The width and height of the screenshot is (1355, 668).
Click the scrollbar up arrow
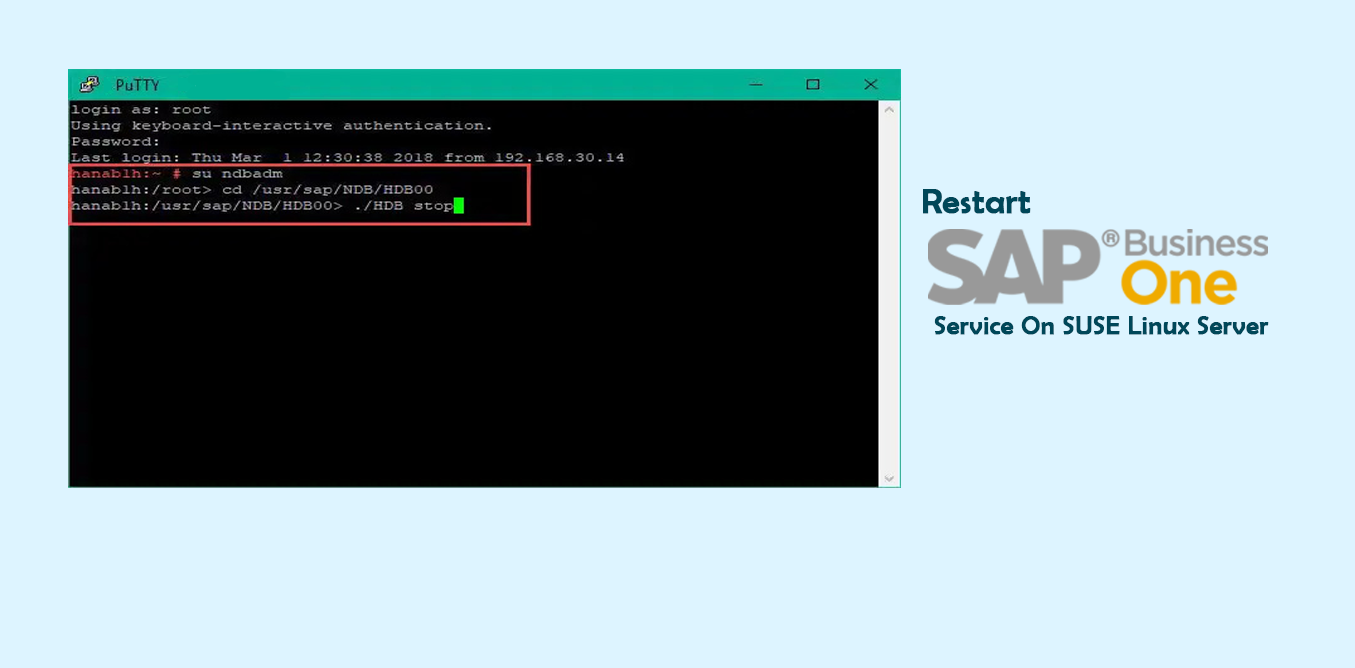889,110
